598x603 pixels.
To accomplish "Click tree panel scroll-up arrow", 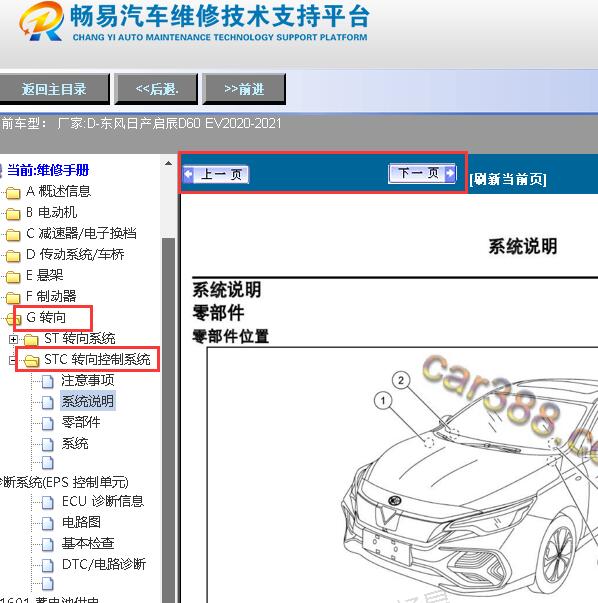I will tap(168, 163).
